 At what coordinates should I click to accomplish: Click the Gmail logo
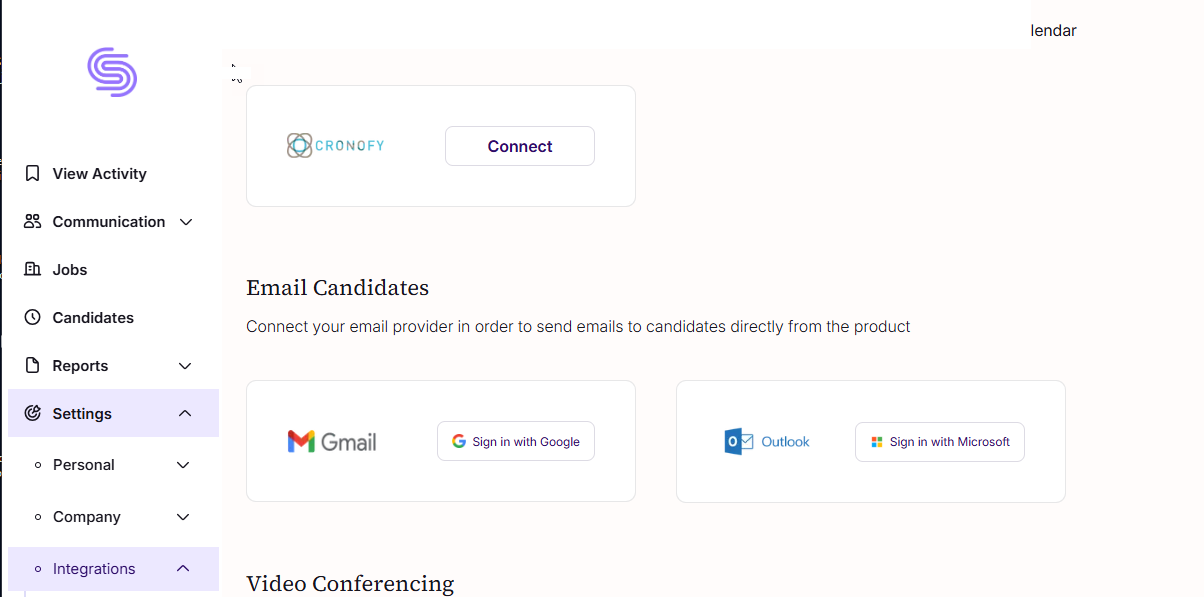tap(332, 441)
